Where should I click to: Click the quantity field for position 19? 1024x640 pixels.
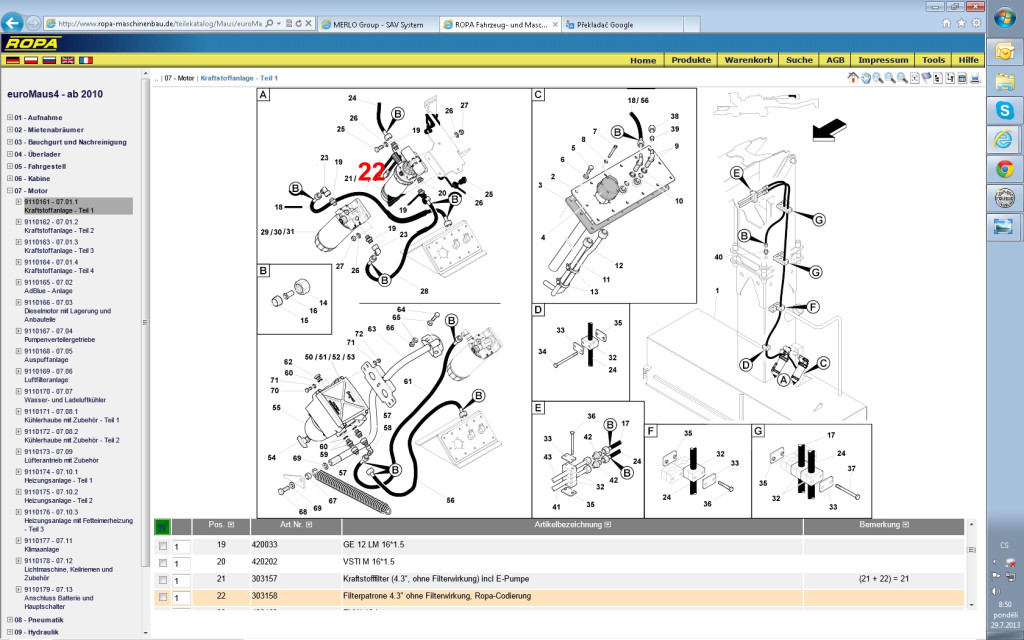pos(182,547)
